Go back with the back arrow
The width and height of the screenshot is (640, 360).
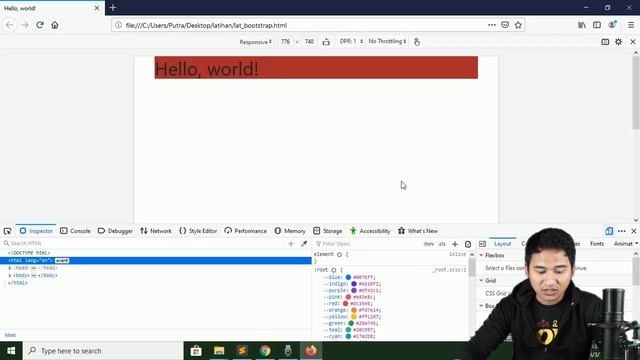tap(9, 25)
